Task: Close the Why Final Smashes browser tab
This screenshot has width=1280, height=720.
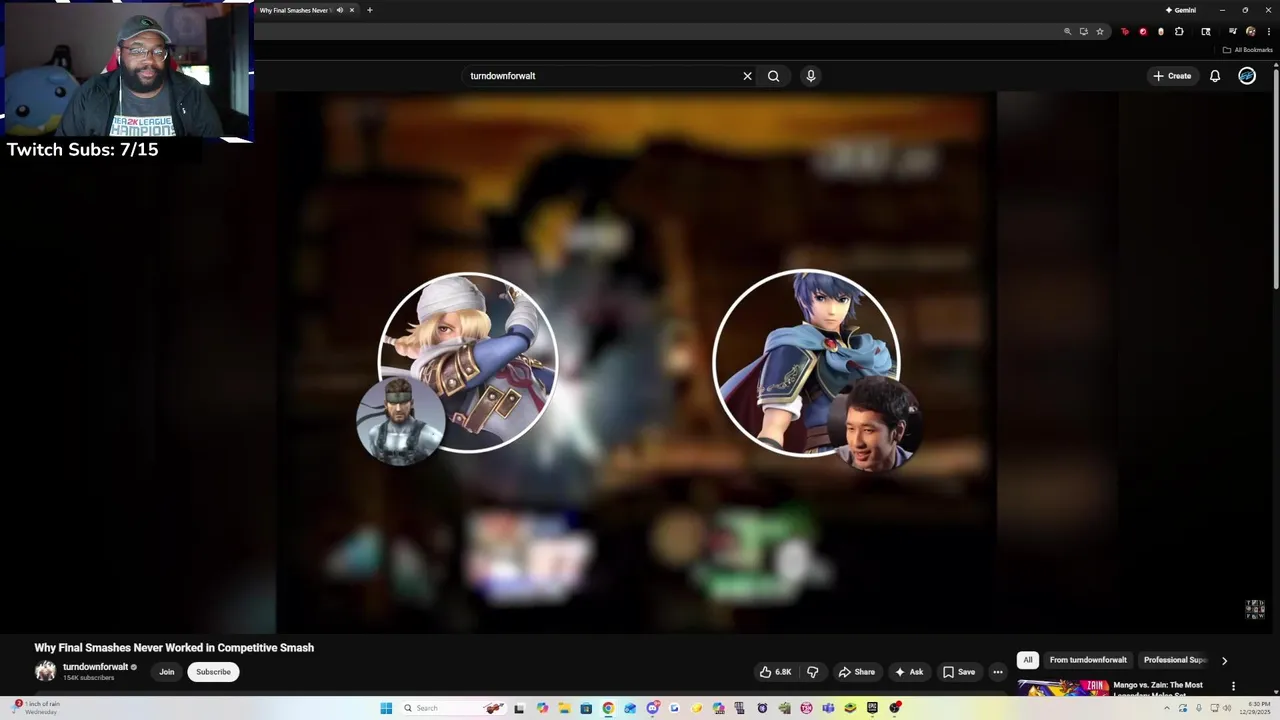Action: click(352, 10)
